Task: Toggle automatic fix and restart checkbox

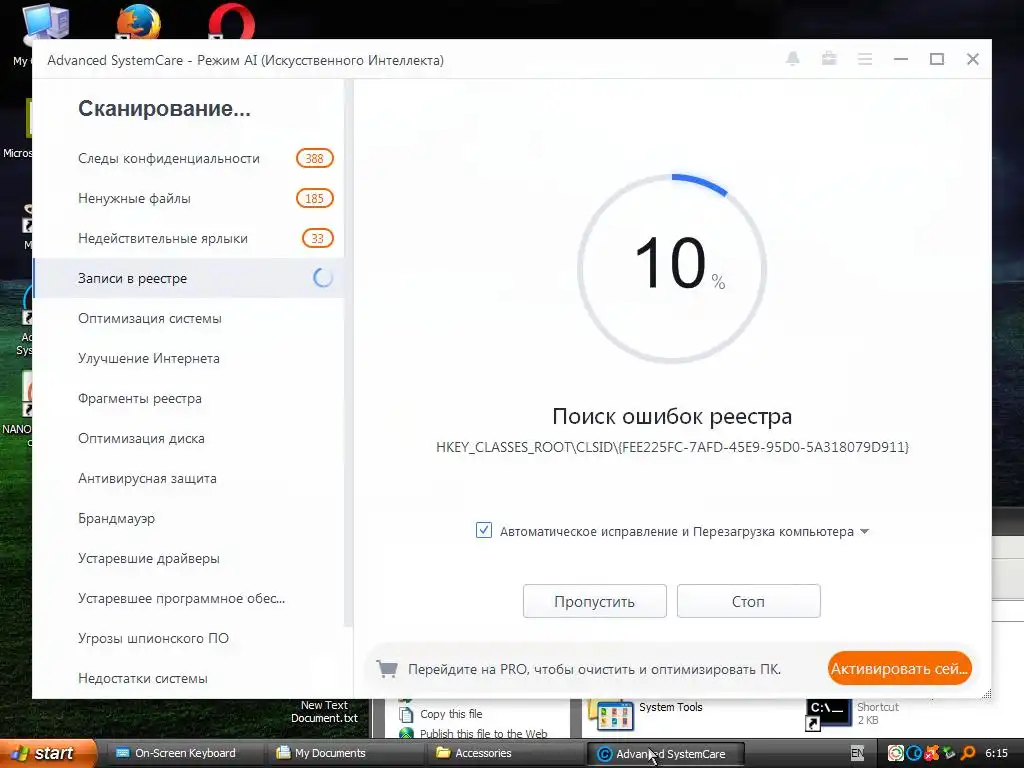Action: [484, 530]
